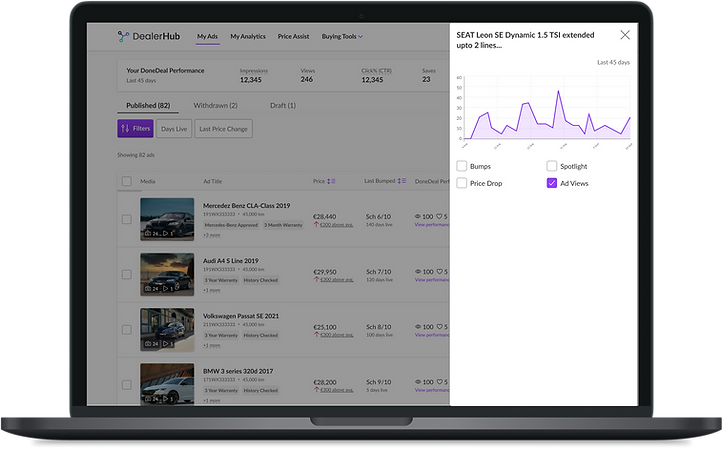
Task: Sort ads by Price column icon
Action: tap(331, 181)
